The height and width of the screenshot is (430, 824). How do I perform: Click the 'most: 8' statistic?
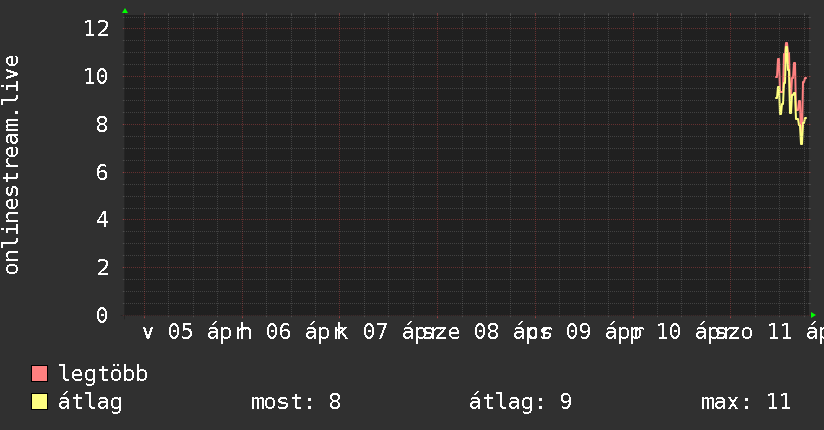[296, 403]
